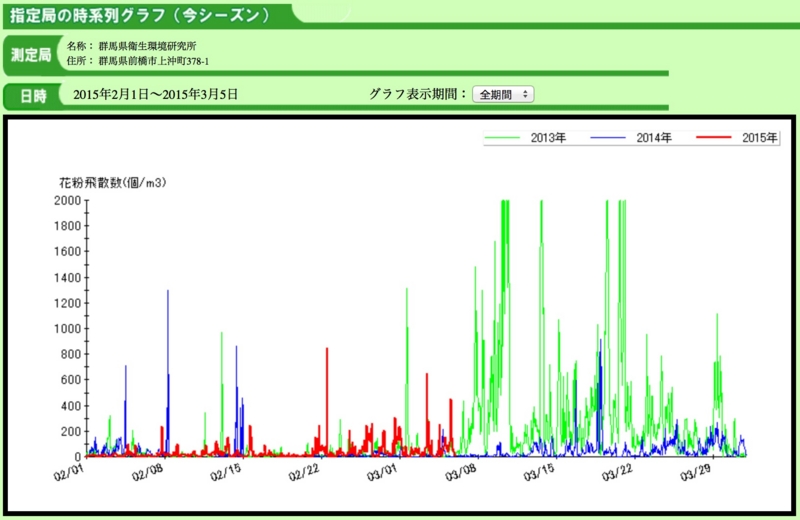
Task: Click the 02/01 x-axis date label
Action: (68, 472)
